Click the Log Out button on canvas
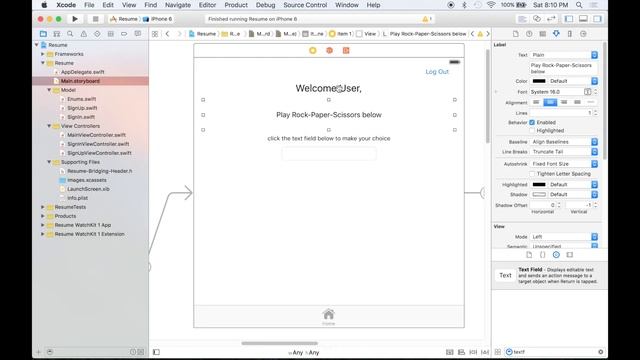 [437, 71]
